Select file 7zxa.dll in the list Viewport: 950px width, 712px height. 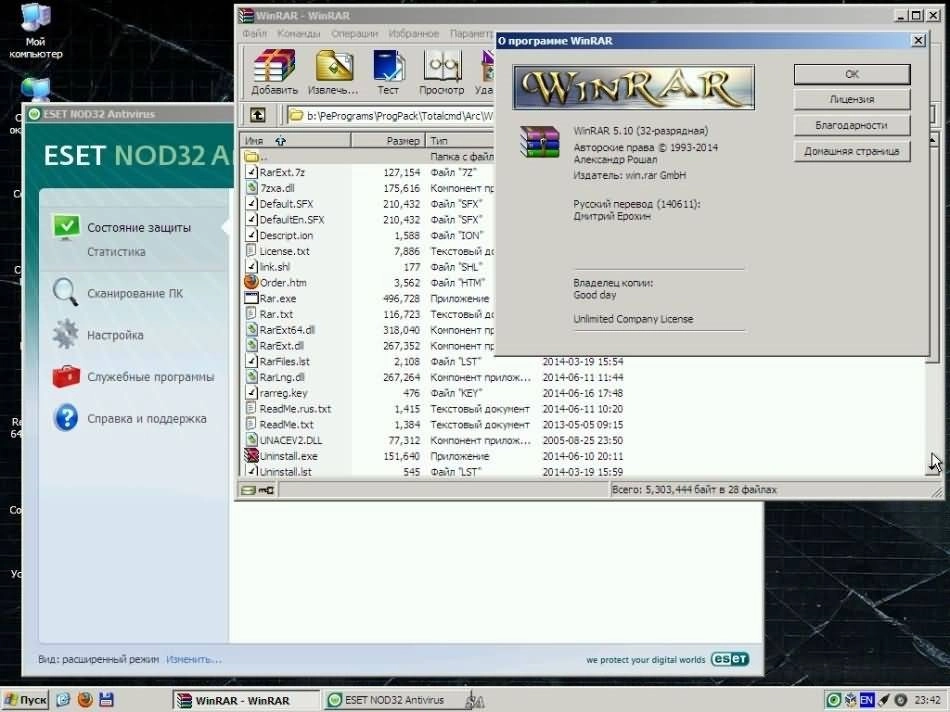pos(277,188)
